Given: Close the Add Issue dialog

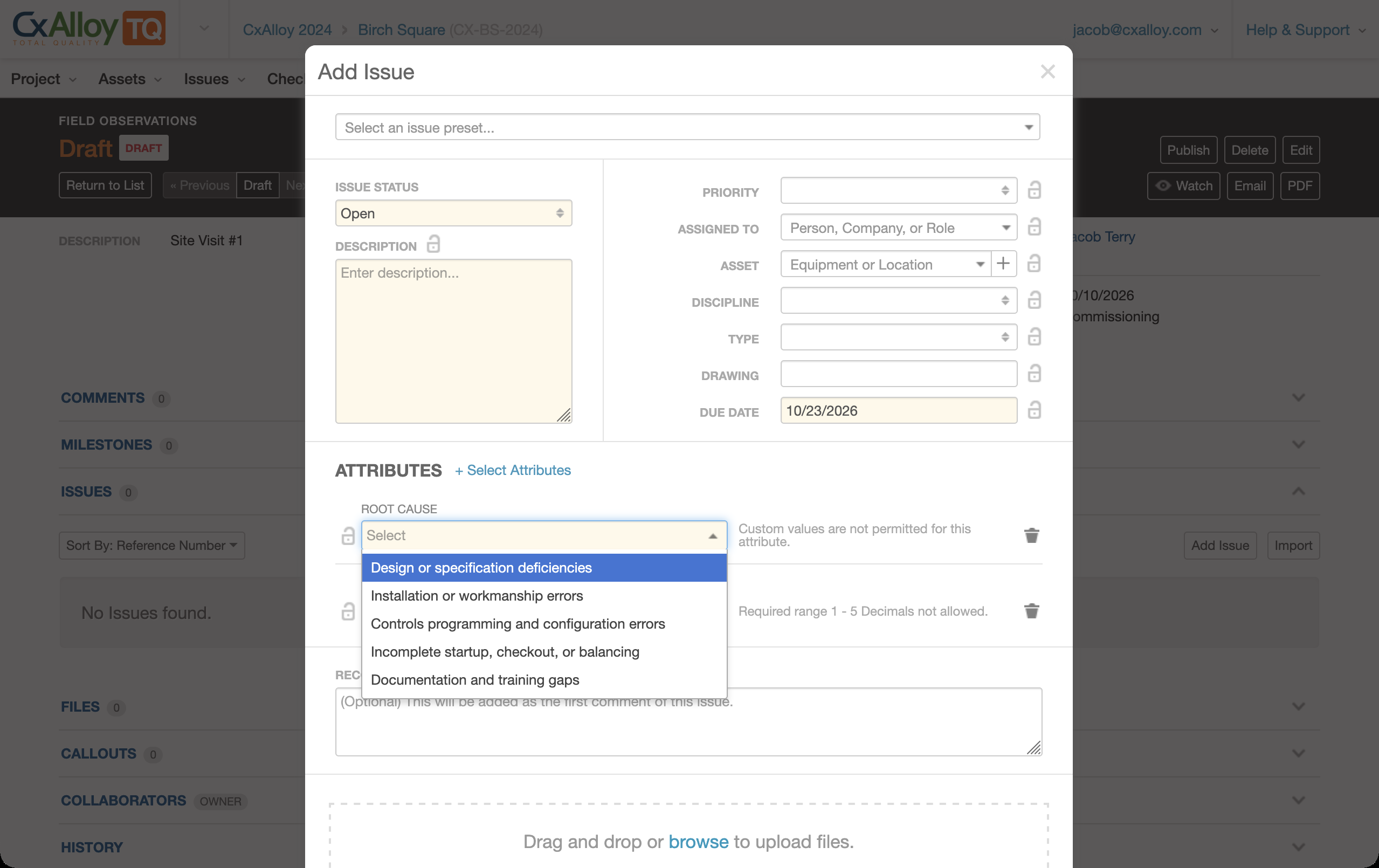Looking at the screenshot, I should click(1047, 72).
